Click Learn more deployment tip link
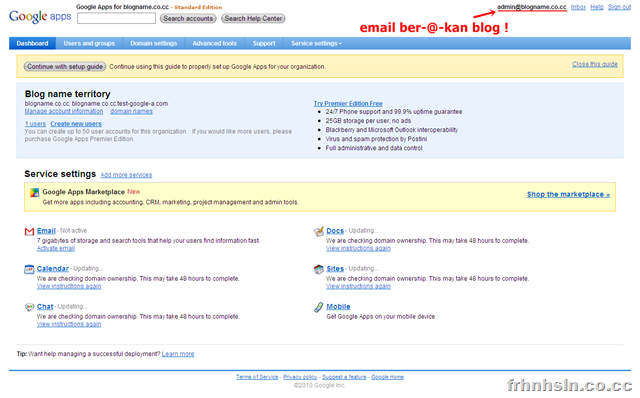The height and width of the screenshot is (398, 640). [178, 354]
